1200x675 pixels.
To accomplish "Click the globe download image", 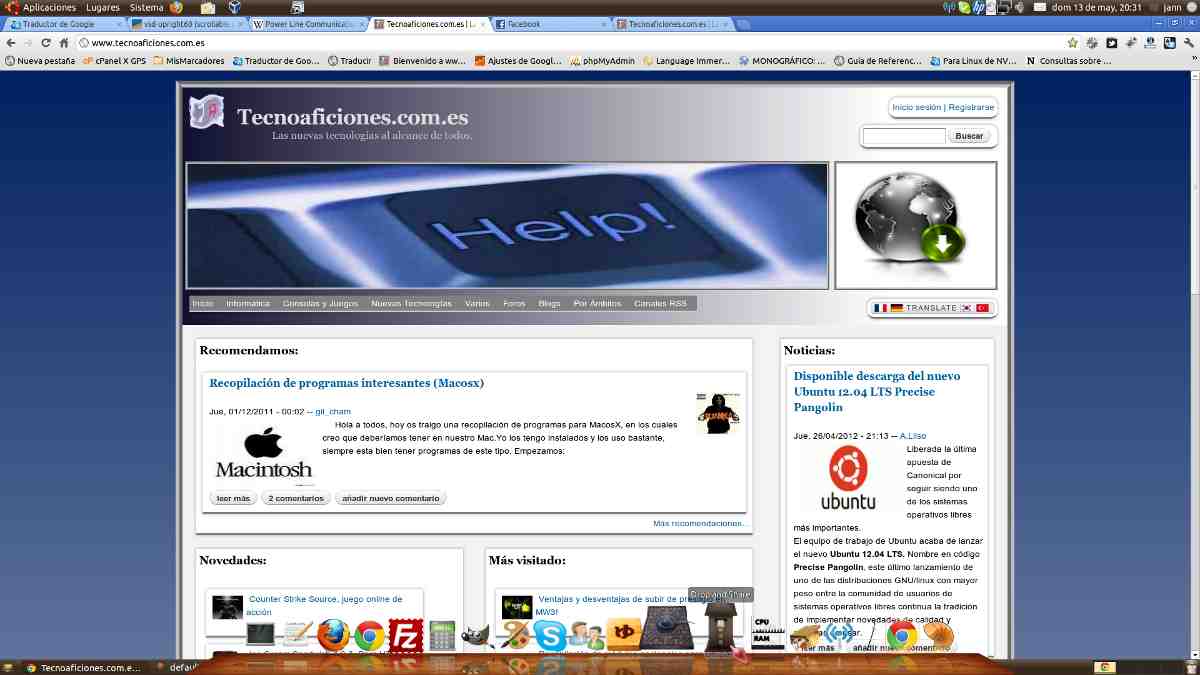I will pyautogui.click(x=916, y=225).
